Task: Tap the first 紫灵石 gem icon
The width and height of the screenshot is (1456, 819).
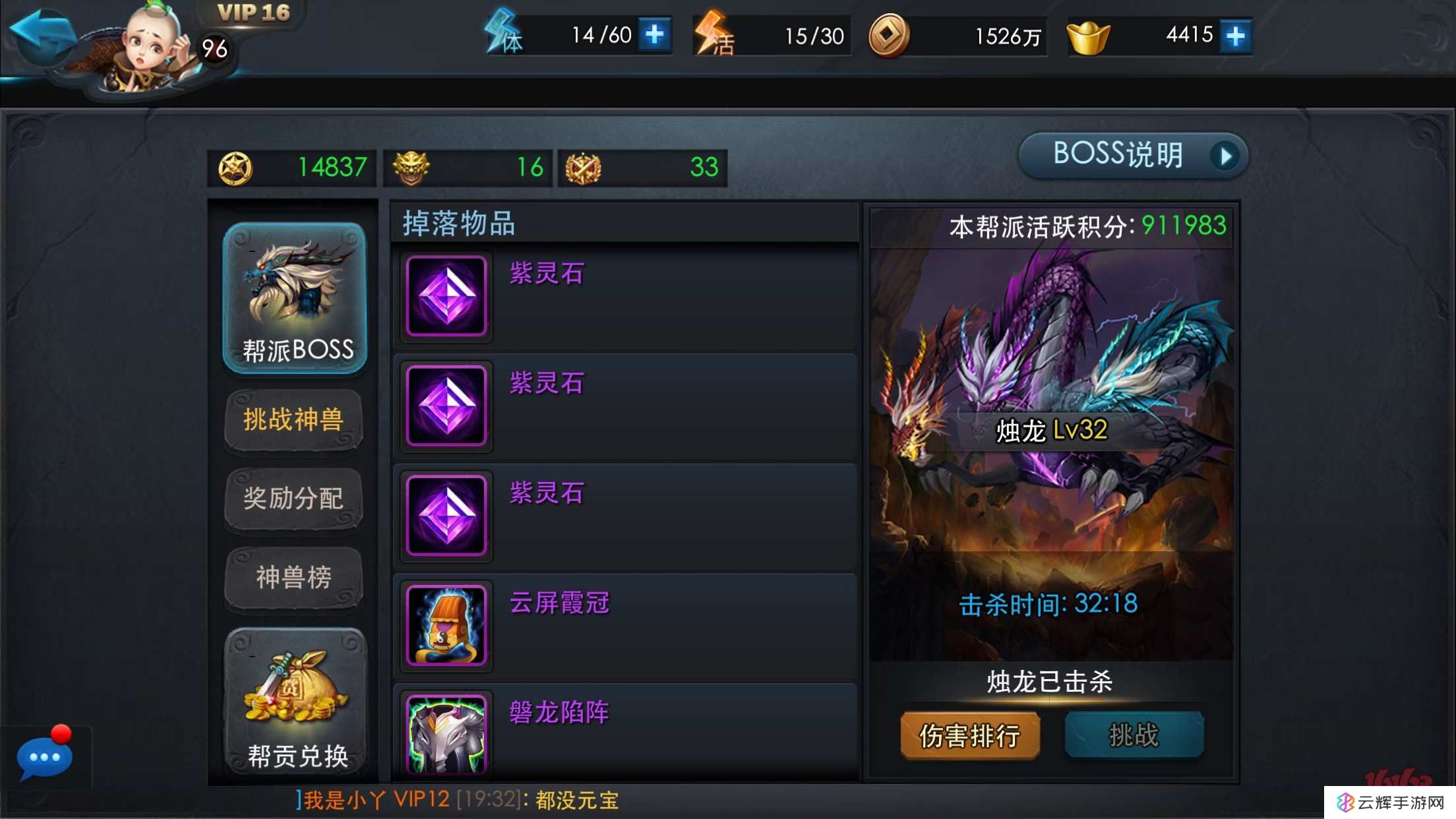Action: [x=446, y=296]
